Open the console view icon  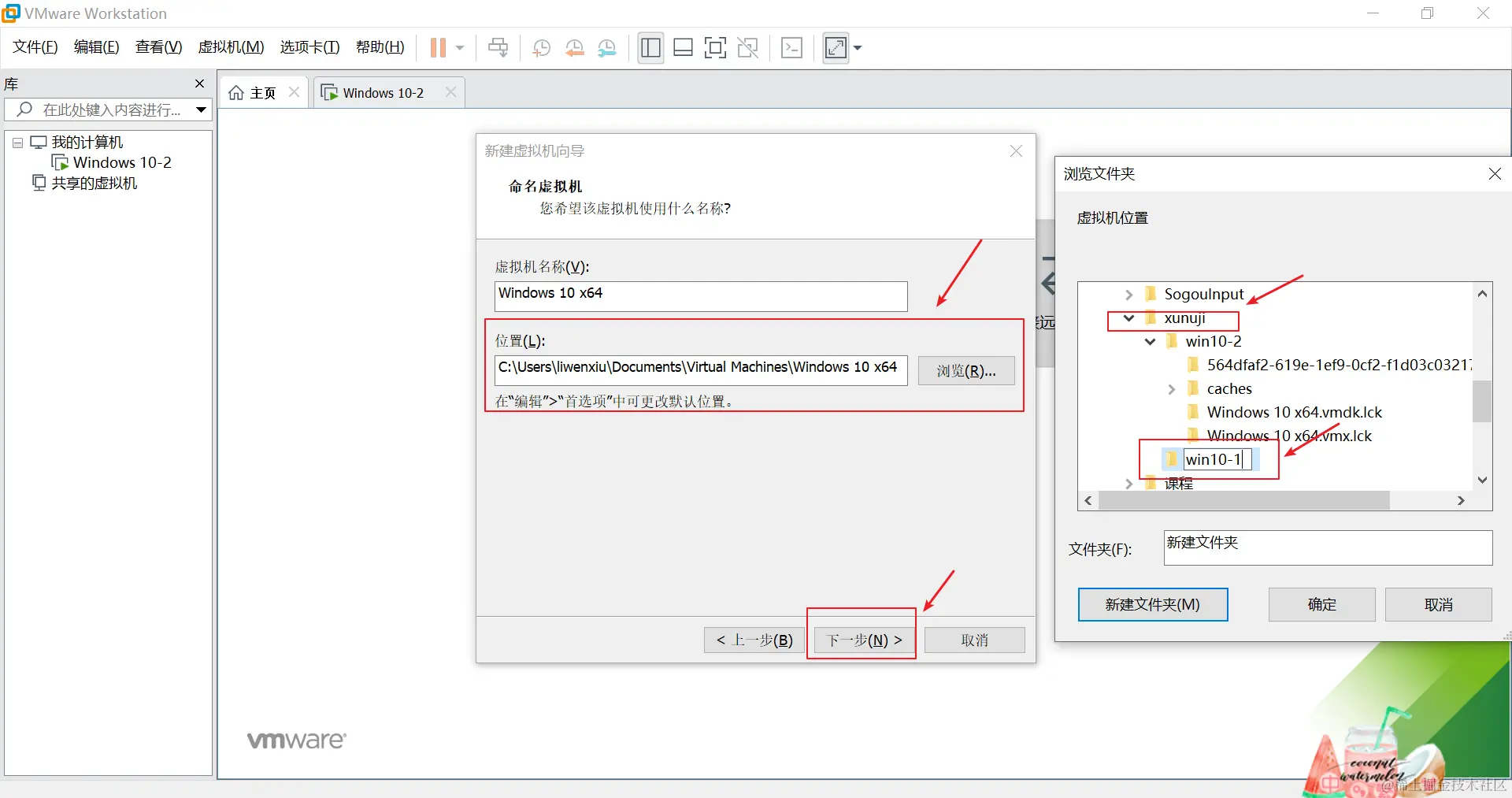[x=791, y=48]
